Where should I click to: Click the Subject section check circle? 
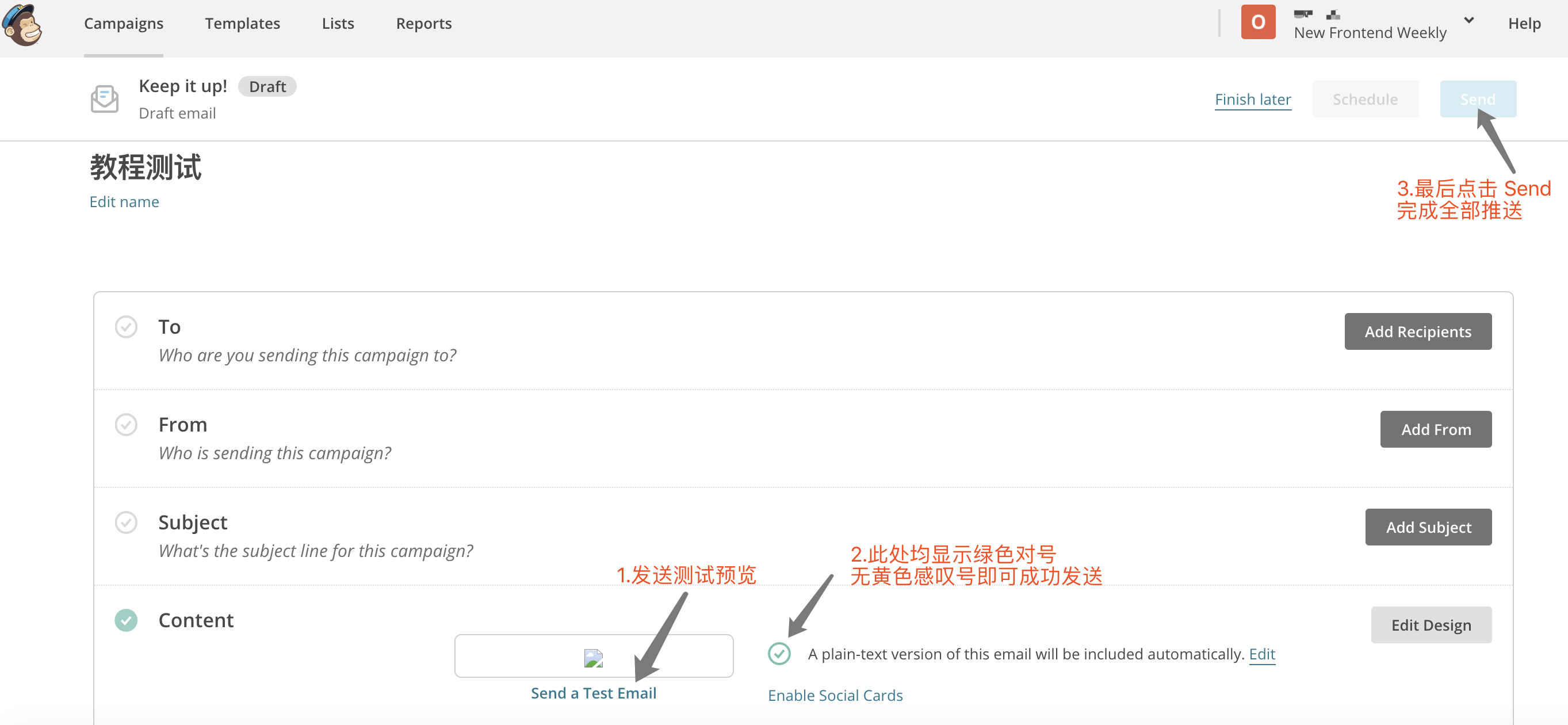pyautogui.click(x=126, y=522)
